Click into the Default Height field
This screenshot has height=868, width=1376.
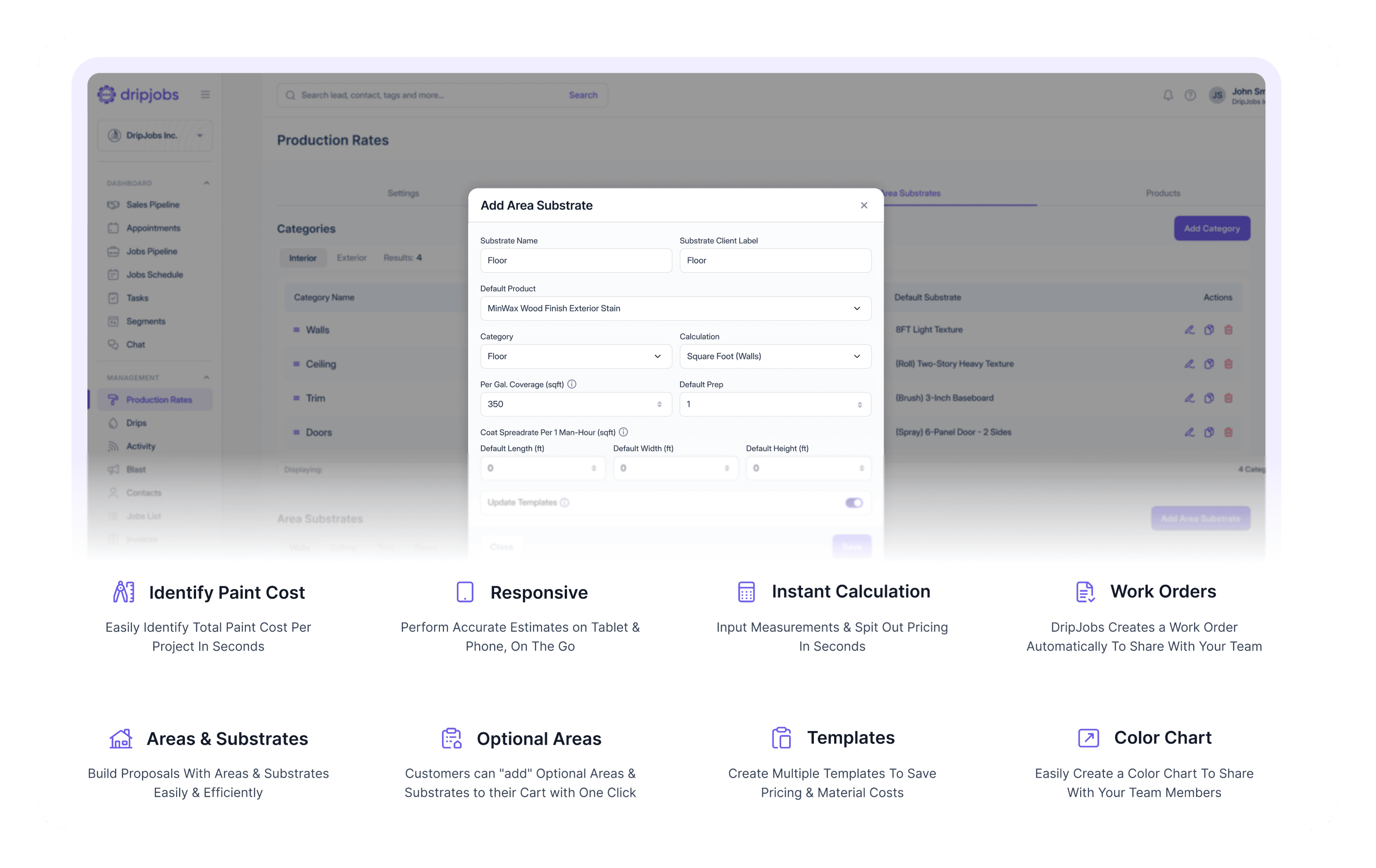[809, 468]
